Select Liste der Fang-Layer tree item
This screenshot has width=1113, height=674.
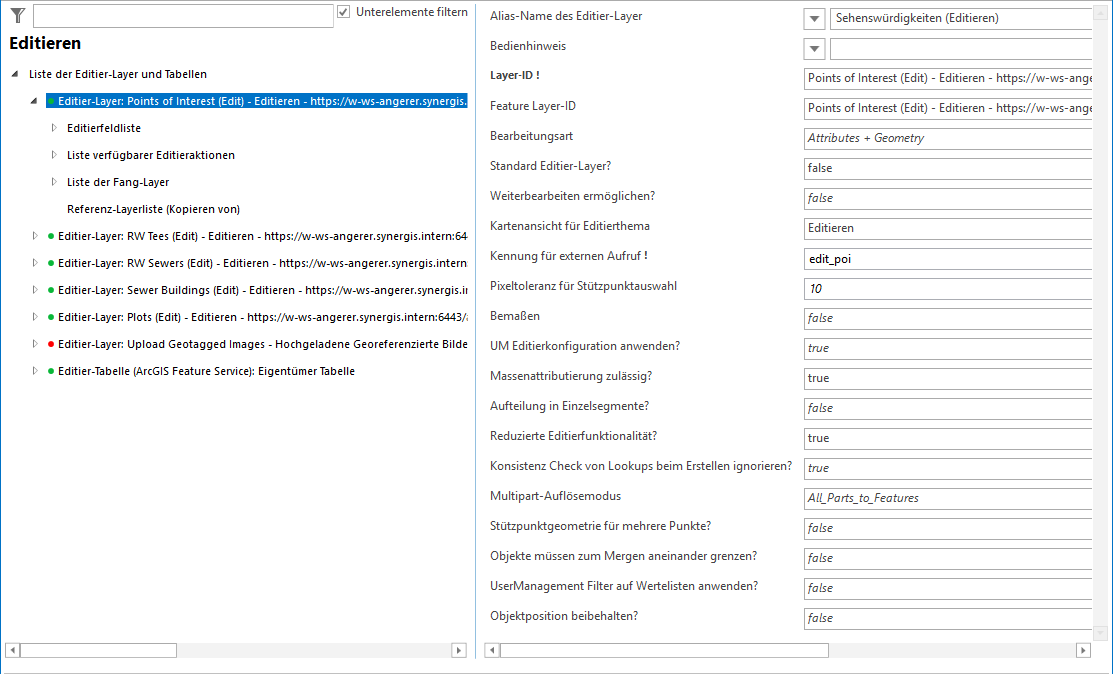[117, 182]
